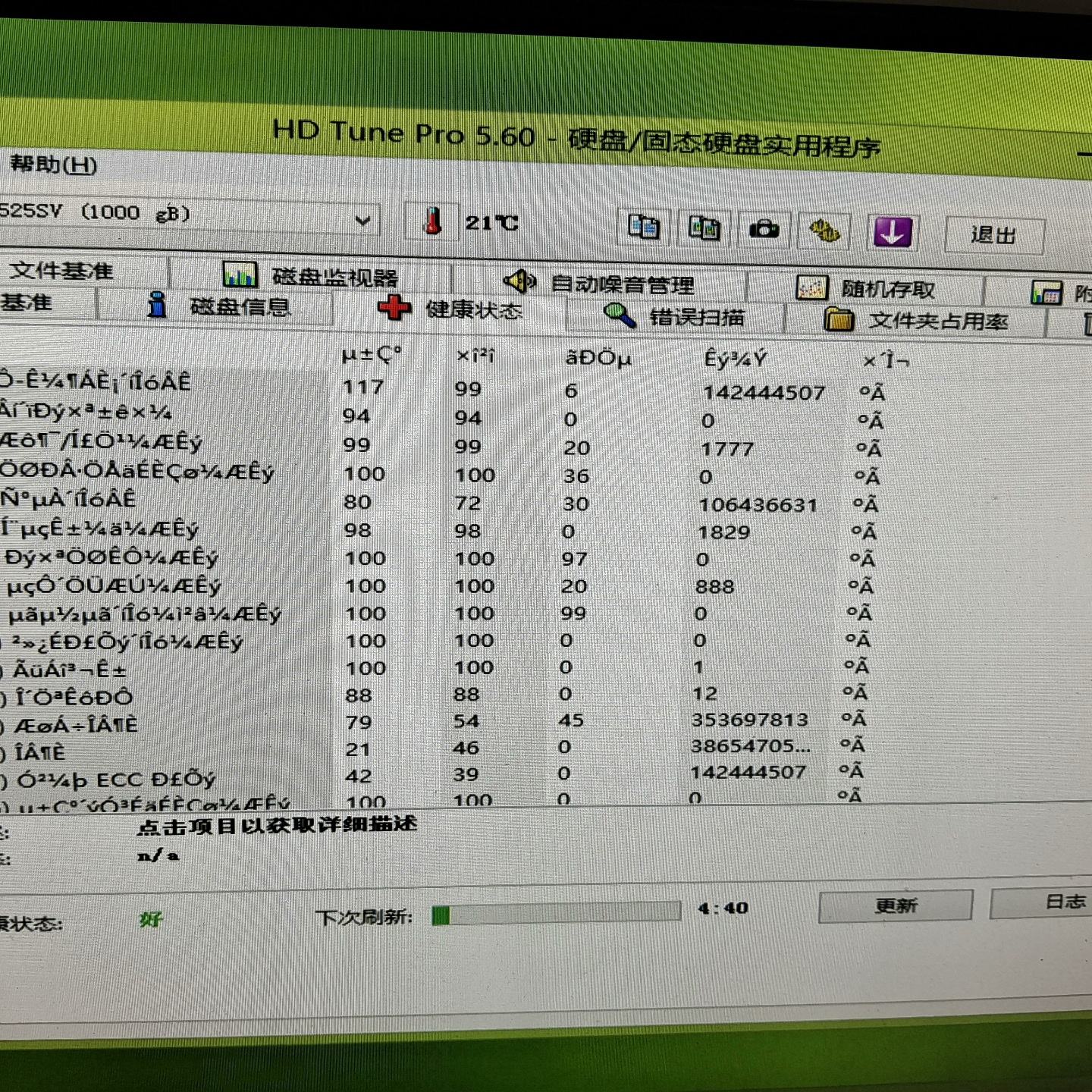
Task: Click the red cross health icon
Action: click(394, 308)
